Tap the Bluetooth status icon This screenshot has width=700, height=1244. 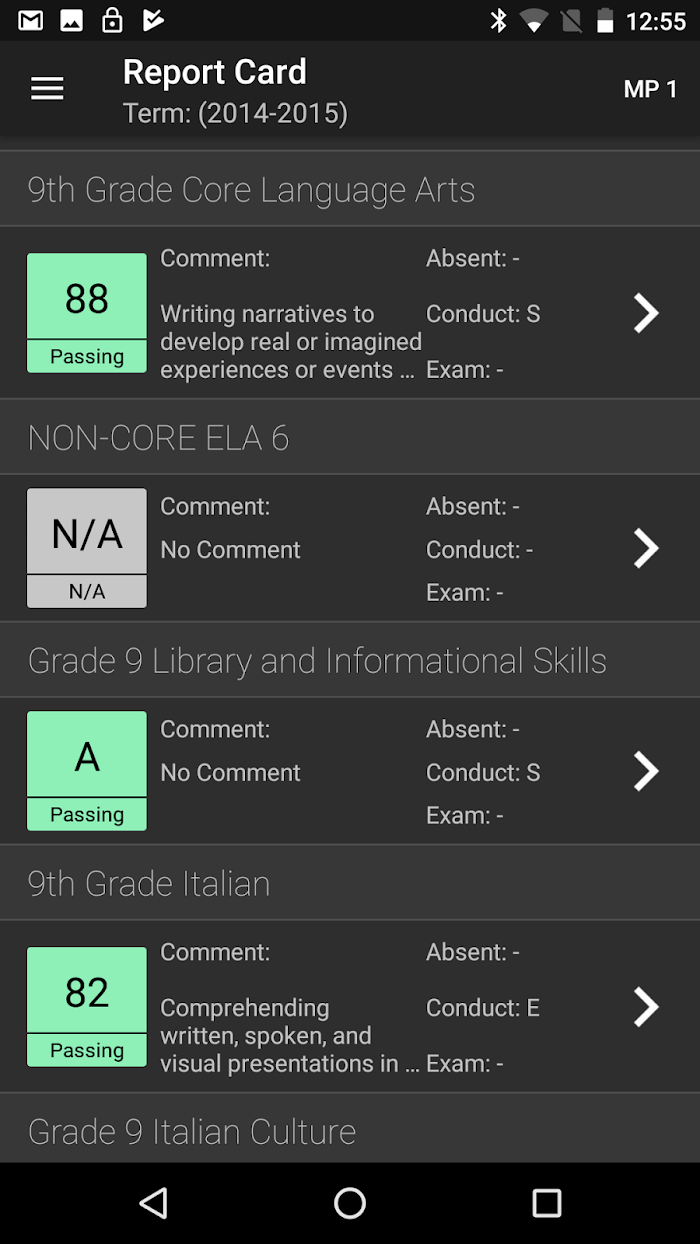coord(498,20)
